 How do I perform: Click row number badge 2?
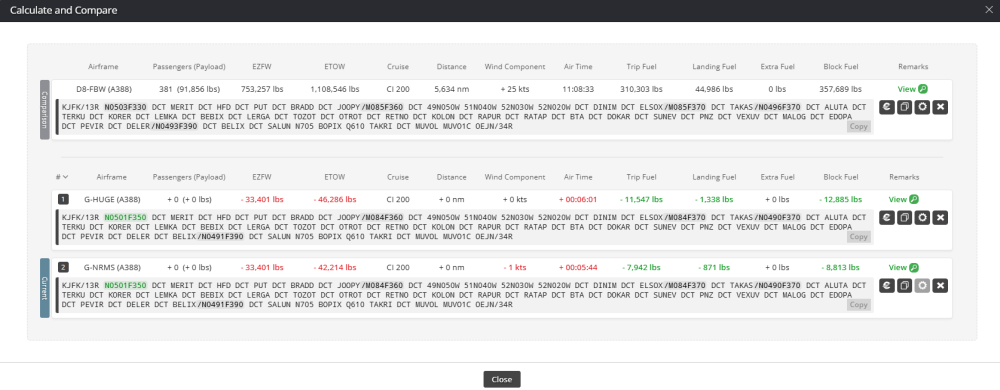click(63, 268)
